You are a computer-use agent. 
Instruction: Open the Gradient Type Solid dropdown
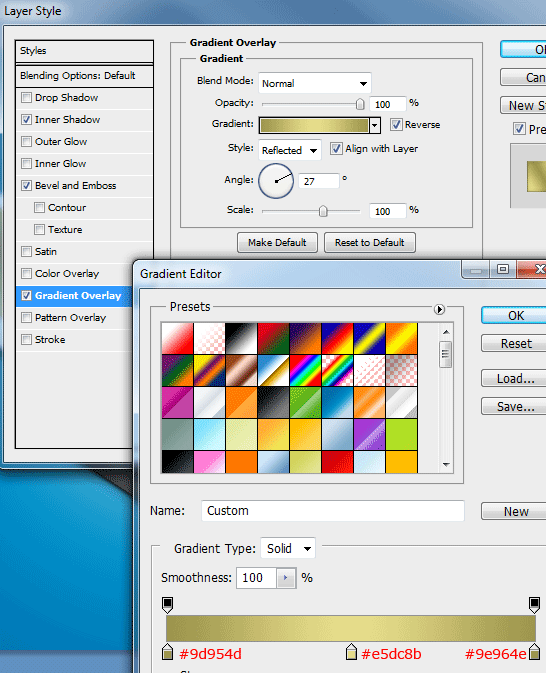point(288,548)
